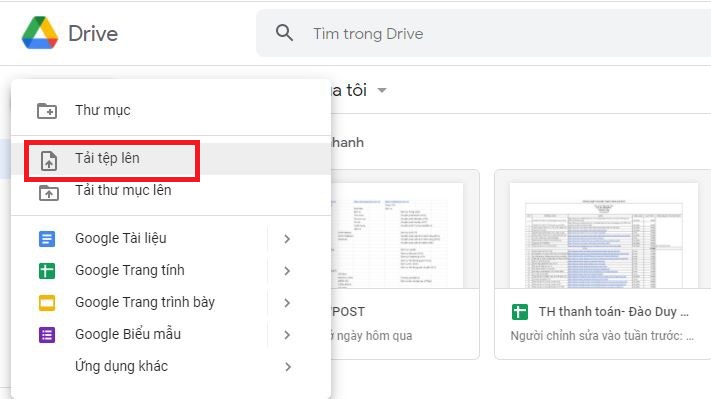This screenshot has width=711, height=399.
Task: Click the Google Drive logo
Action: pos(40,33)
